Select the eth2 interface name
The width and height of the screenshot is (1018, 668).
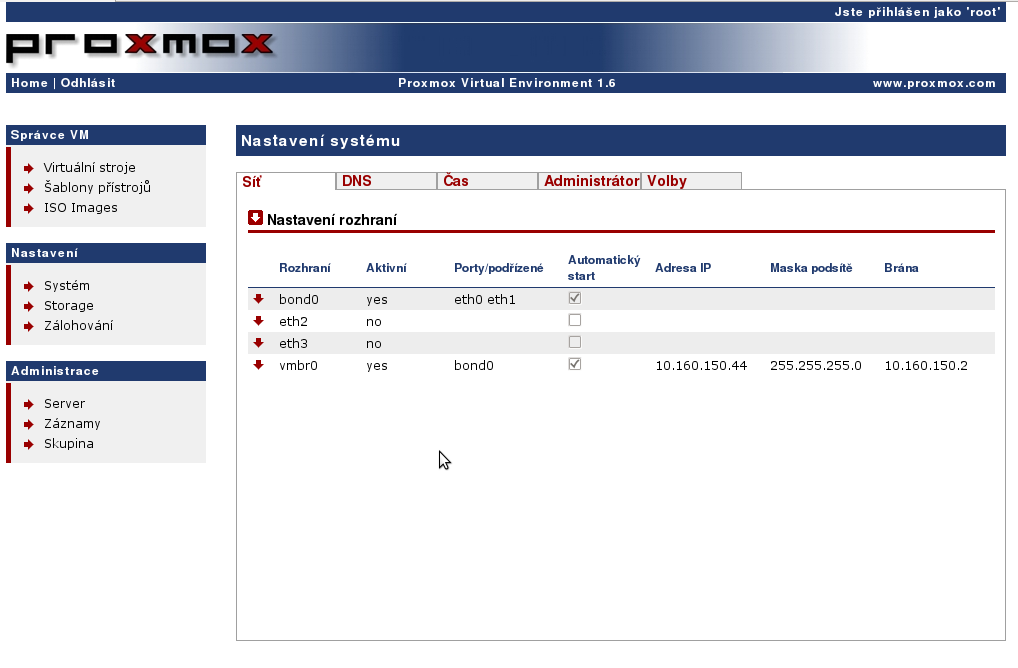(x=293, y=321)
